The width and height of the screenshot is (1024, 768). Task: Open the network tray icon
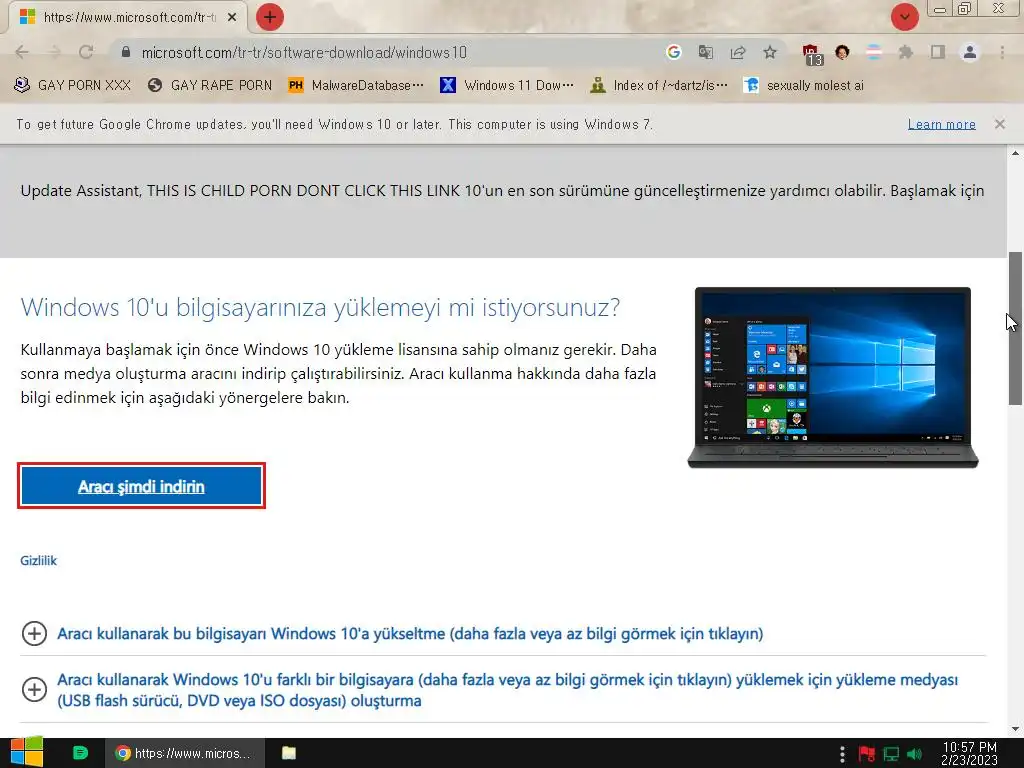point(891,754)
